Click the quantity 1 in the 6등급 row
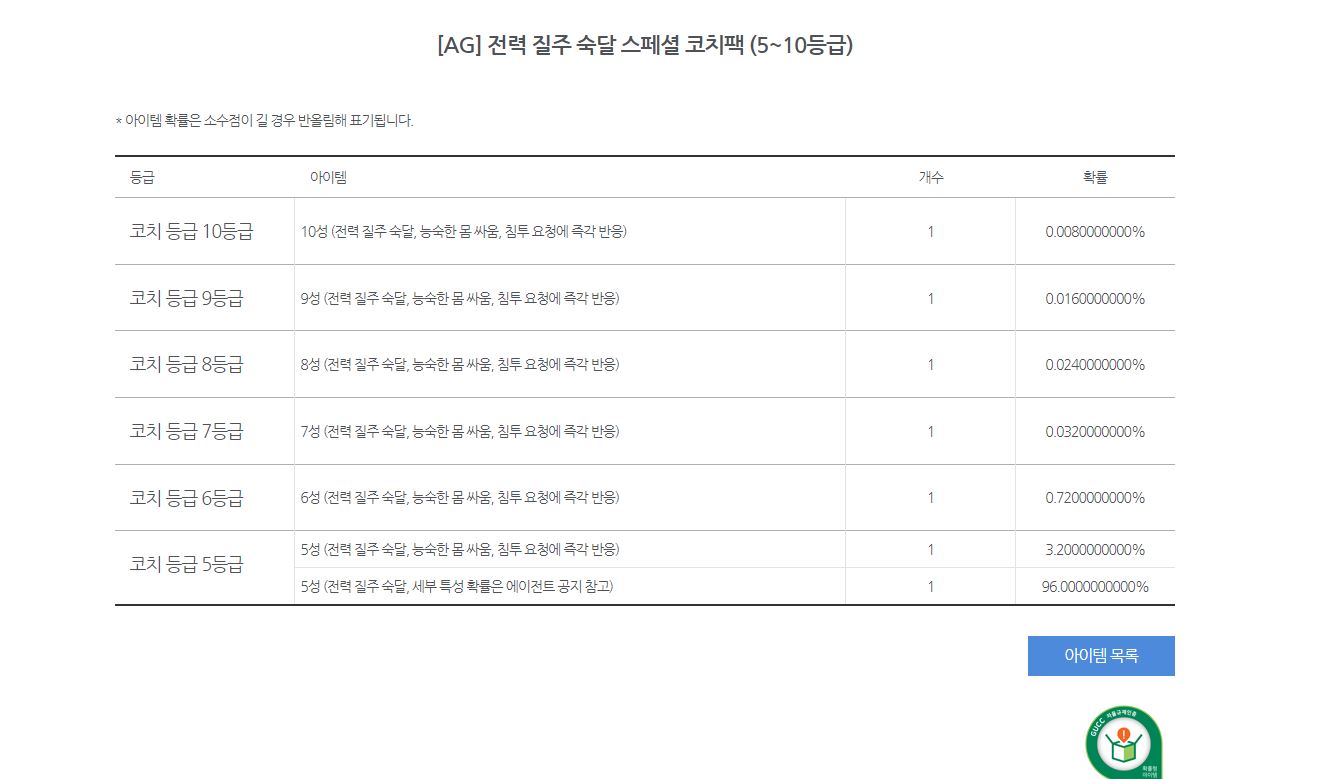The width and height of the screenshot is (1333, 779). pos(931,497)
